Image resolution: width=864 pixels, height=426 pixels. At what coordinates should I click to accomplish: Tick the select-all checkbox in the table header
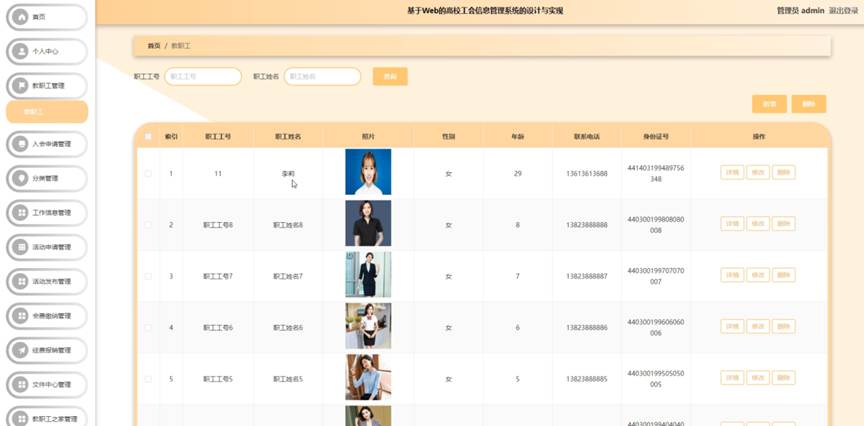(x=148, y=137)
